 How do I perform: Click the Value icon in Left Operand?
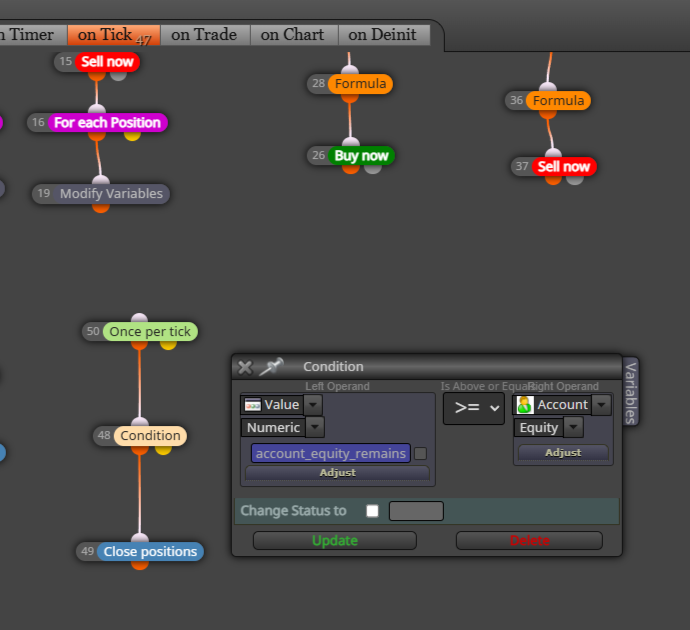click(253, 405)
